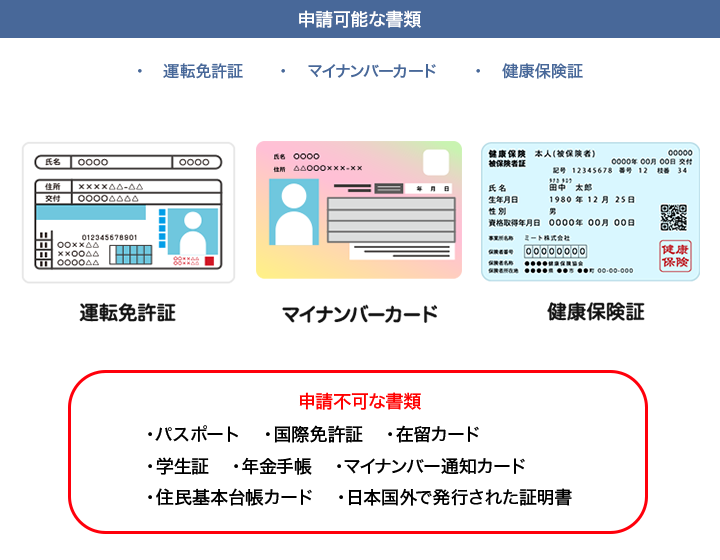The width and height of the screenshot is (720, 560).
Task: Choose マイナンバーカード in the black bullet list
Action: tap(372, 72)
